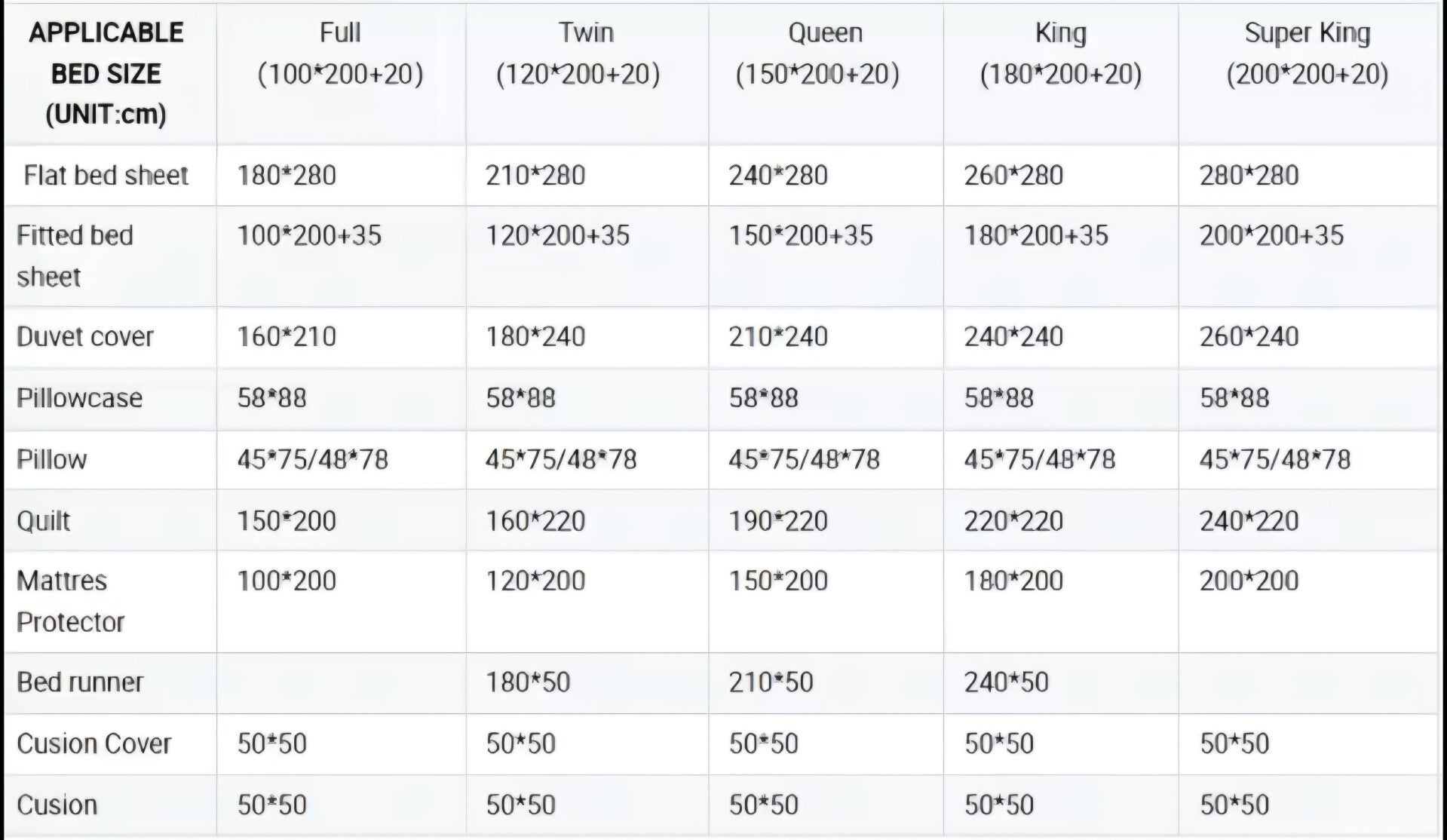This screenshot has height=840, width=1447.
Task: Select the Duvet cover row label
Action: coord(84,336)
